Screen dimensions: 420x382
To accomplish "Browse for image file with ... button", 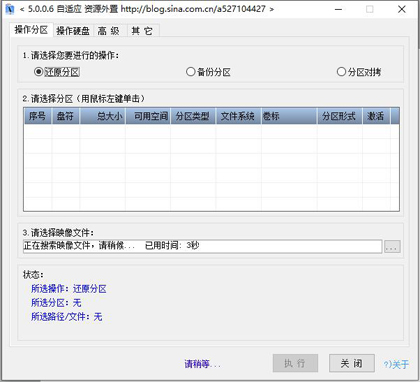I will [x=392, y=247].
